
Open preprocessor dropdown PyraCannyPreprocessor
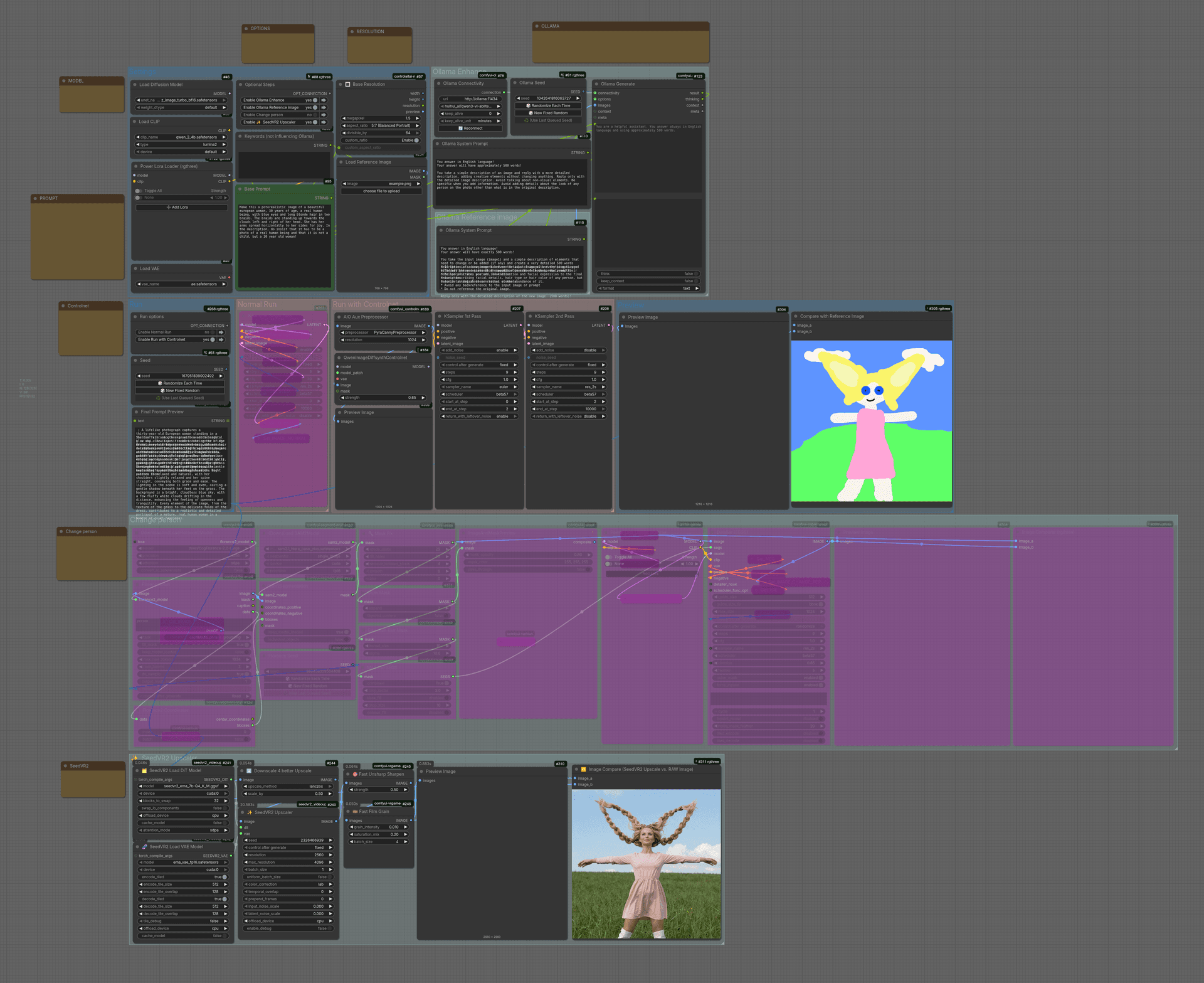[383, 332]
